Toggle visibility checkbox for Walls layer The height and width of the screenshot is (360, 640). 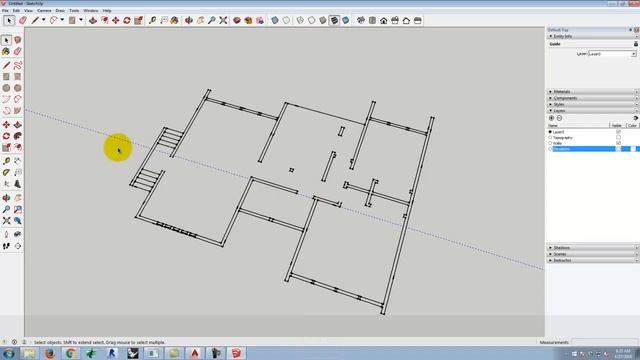(x=618, y=143)
